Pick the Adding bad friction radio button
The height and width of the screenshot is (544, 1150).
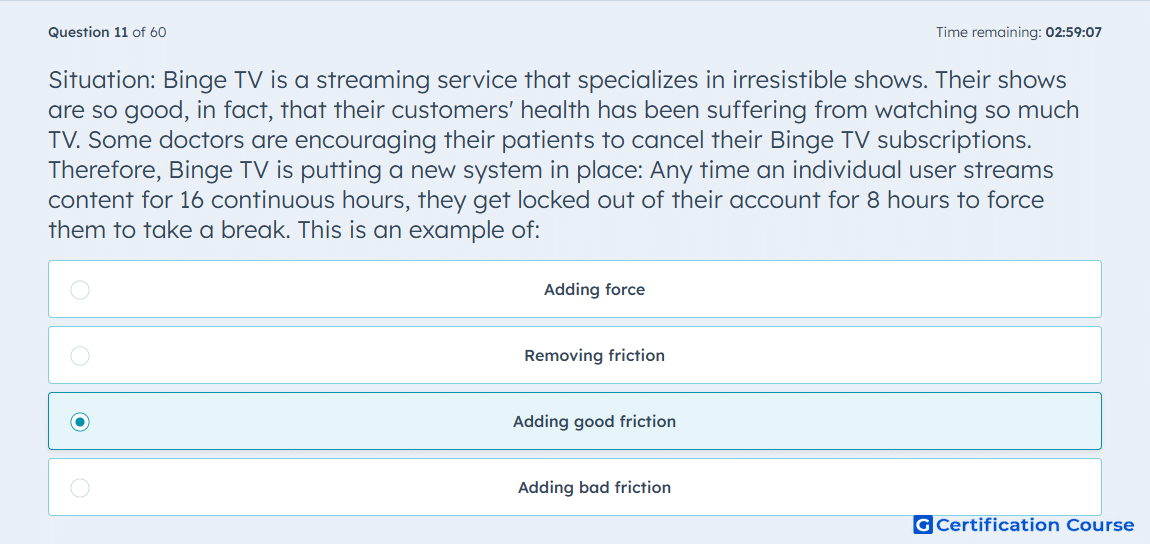coord(80,488)
